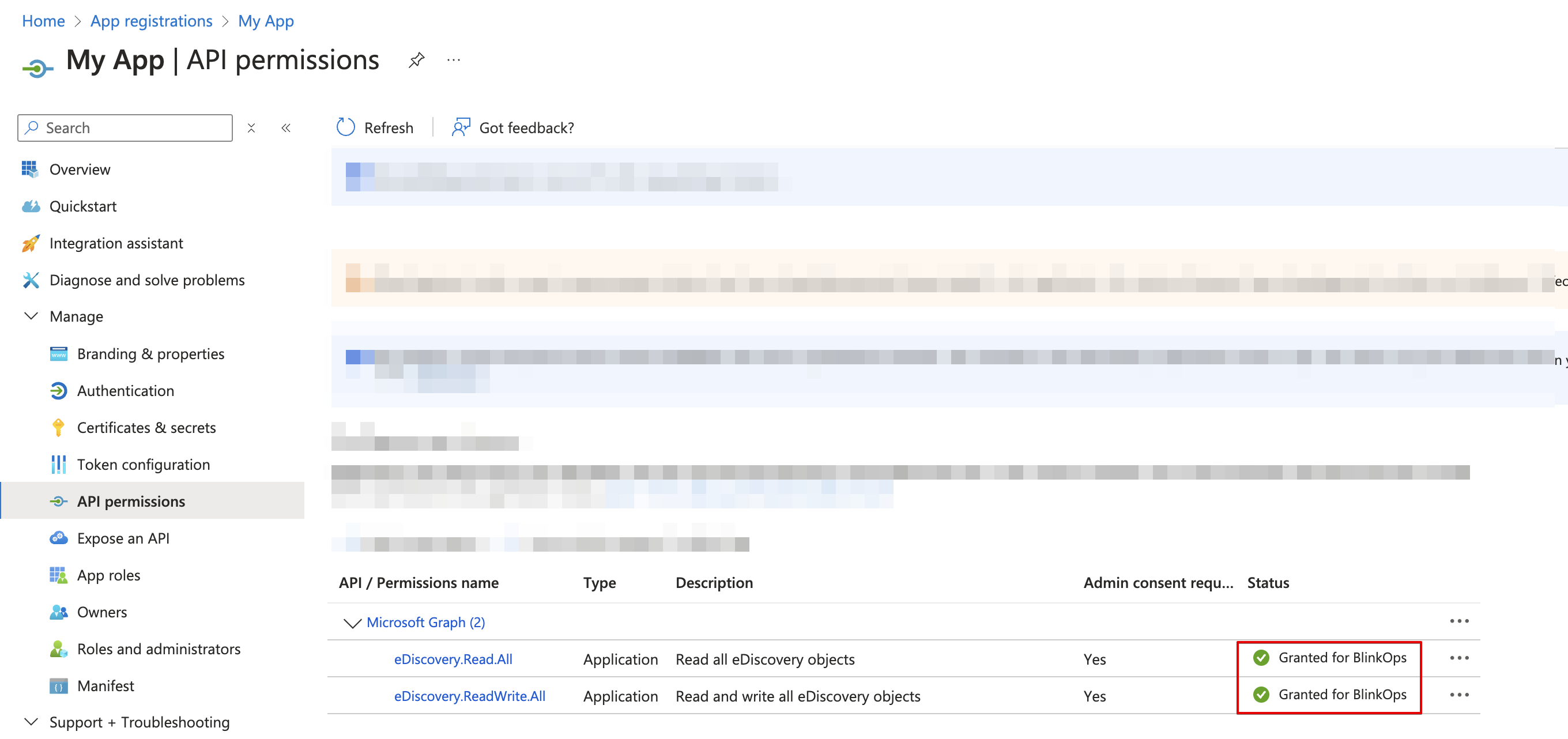Click the App roles icon
The height and width of the screenshot is (739, 1568).
(x=58, y=575)
